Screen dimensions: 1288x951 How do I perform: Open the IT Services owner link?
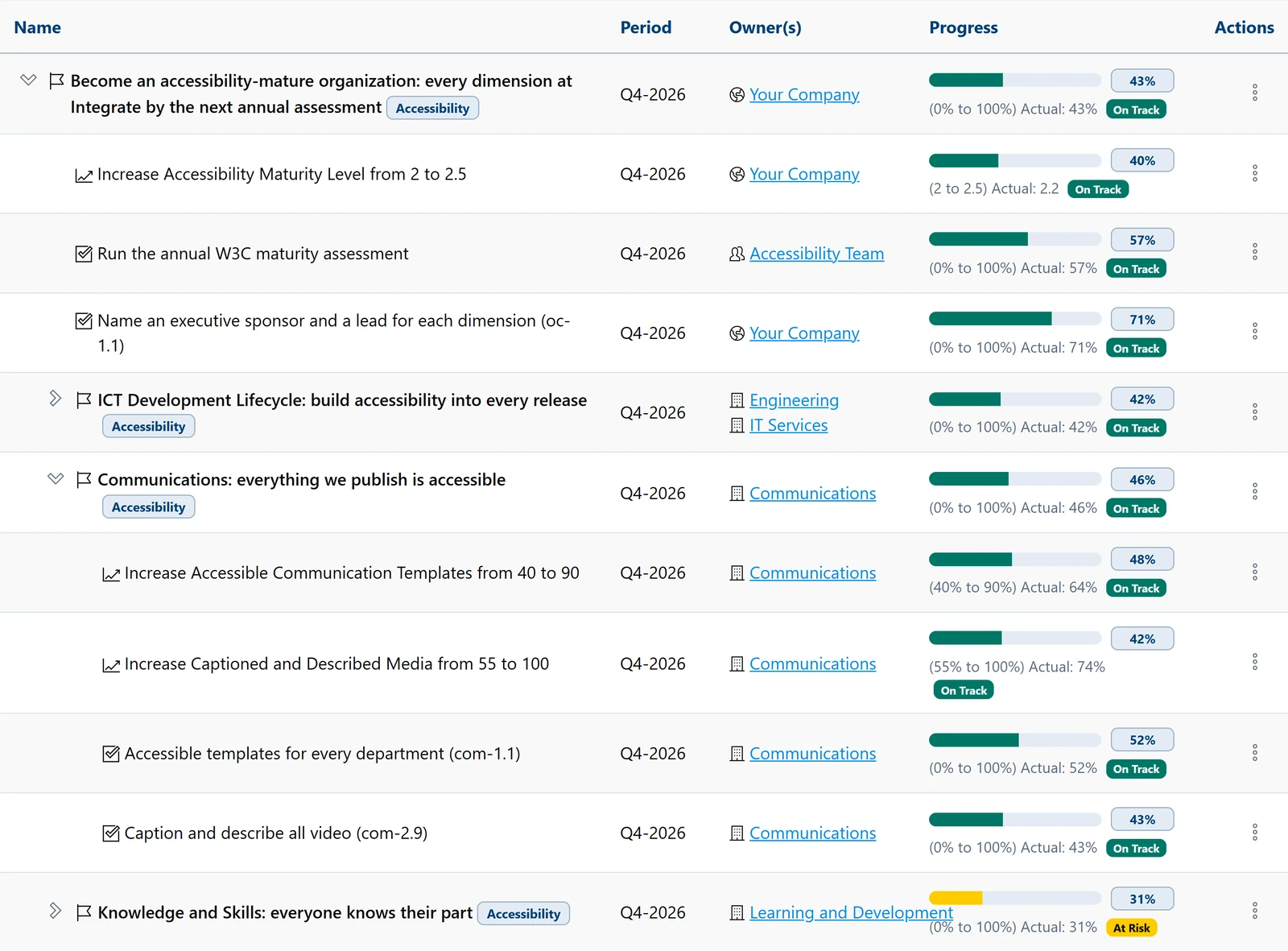(788, 425)
